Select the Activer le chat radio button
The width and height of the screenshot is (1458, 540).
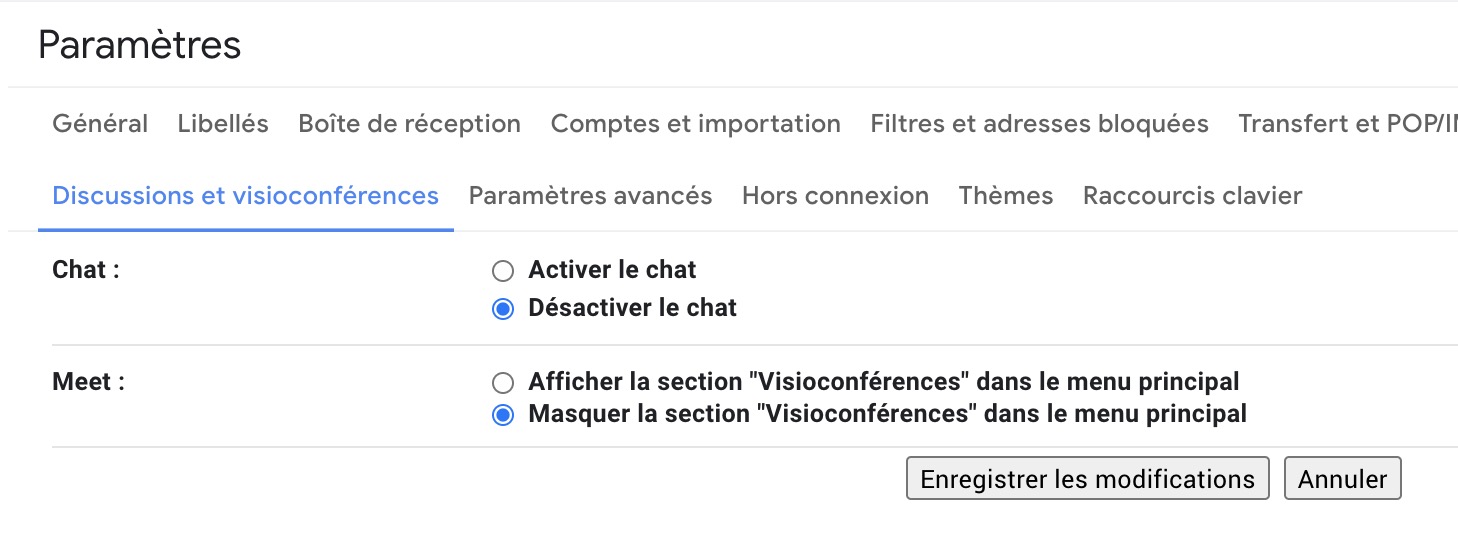[x=503, y=271]
